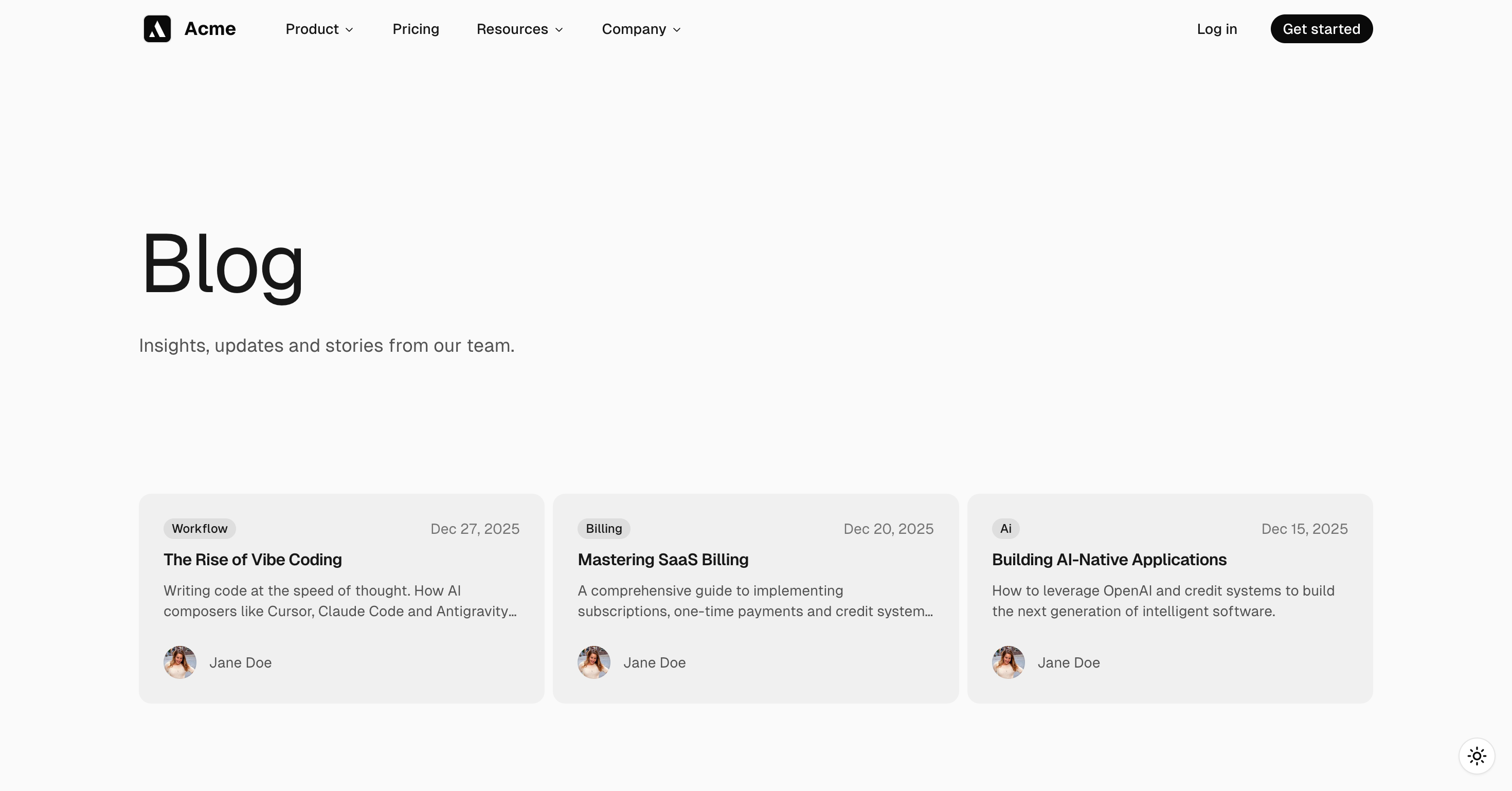Click Jane Doe avatar on AI-Native card

pos(1008,662)
